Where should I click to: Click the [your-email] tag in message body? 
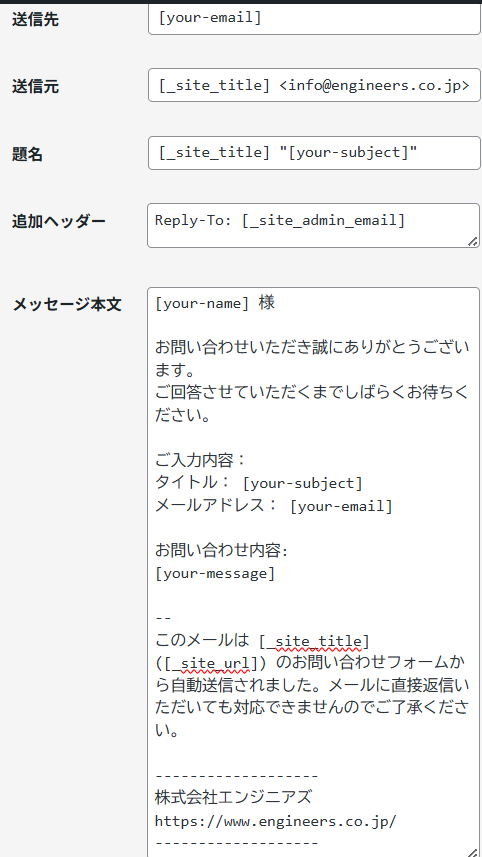click(341, 506)
